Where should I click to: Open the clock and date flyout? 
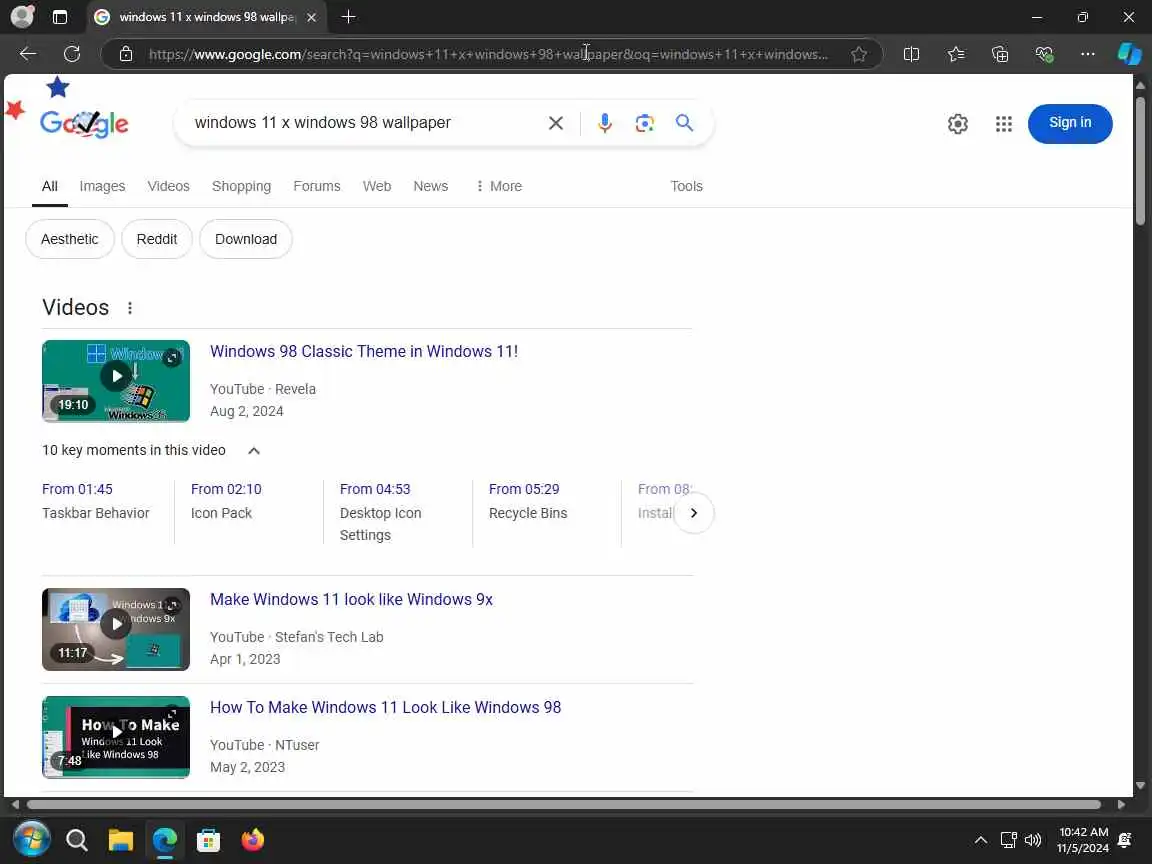point(1083,840)
